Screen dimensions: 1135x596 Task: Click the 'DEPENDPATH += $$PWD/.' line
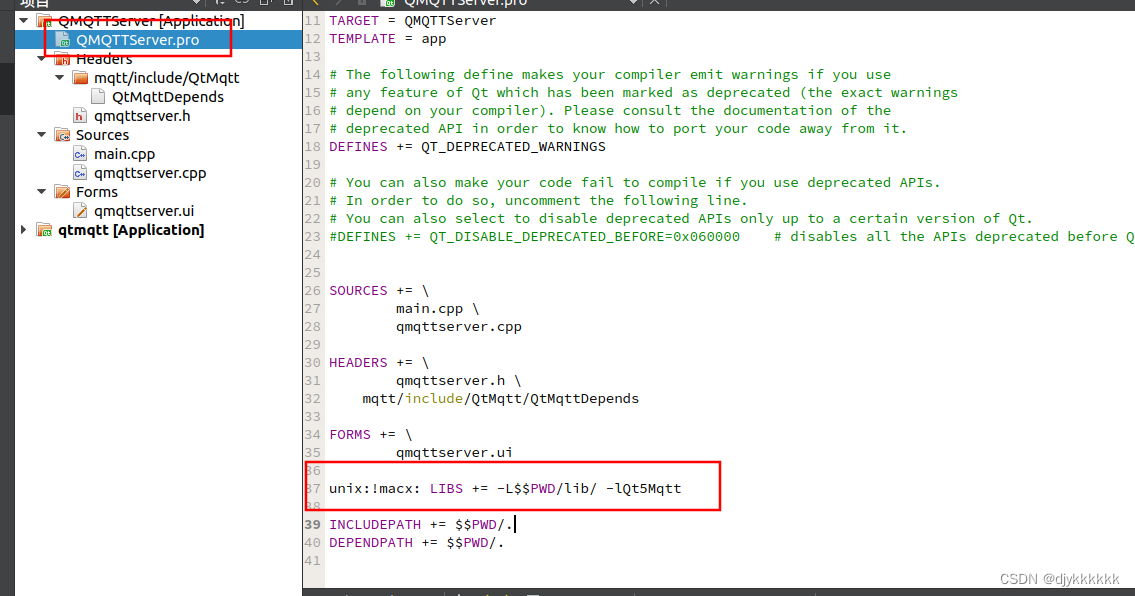[416, 542]
